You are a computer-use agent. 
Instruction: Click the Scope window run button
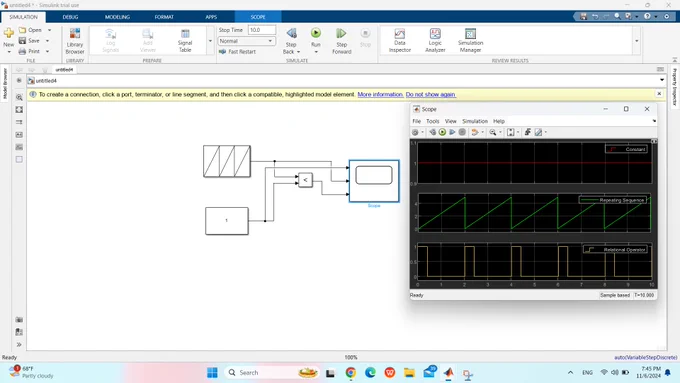pos(442,132)
